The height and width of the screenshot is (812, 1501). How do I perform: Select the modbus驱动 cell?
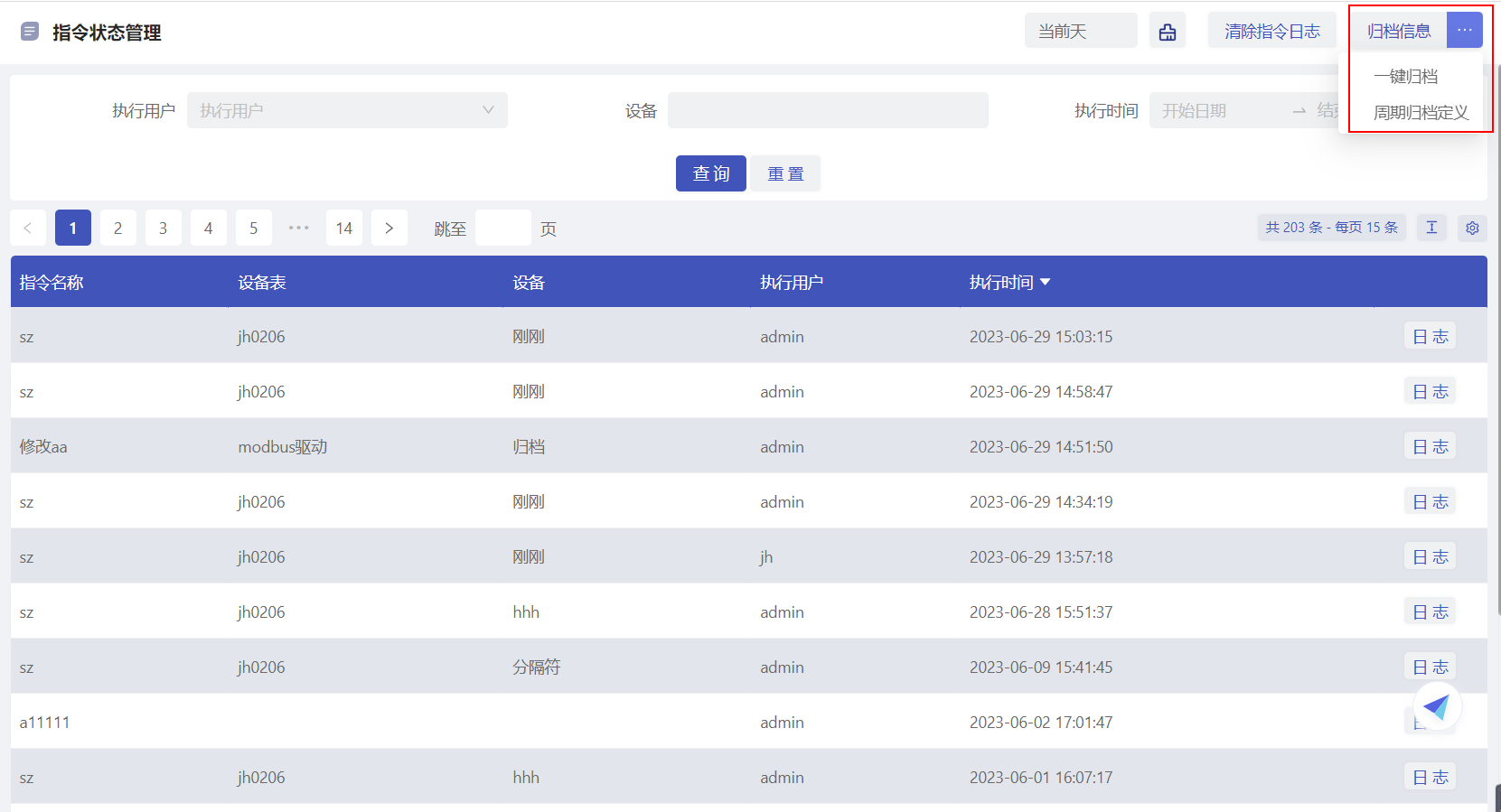click(x=283, y=446)
